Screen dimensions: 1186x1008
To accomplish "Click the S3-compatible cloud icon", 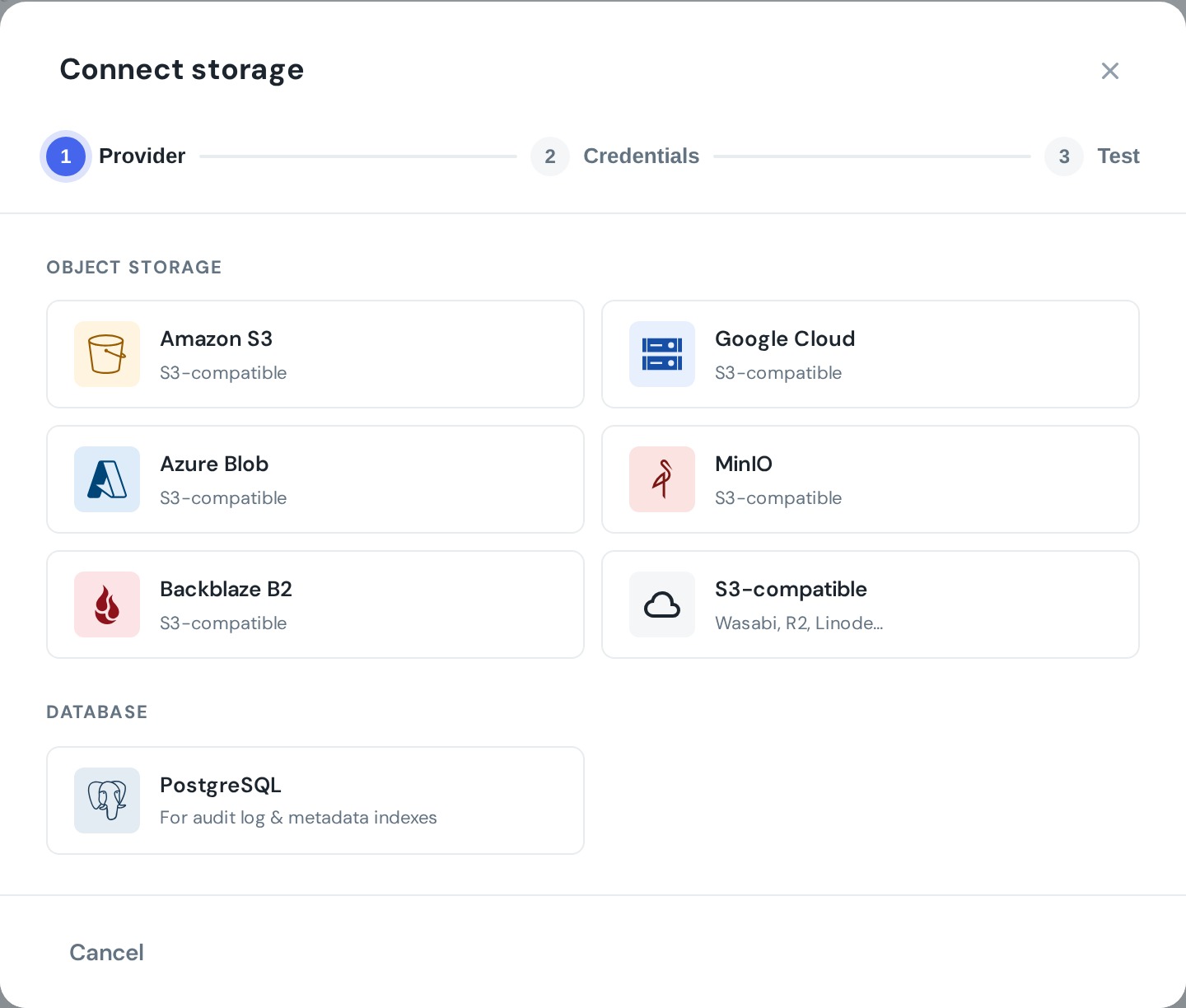I will click(x=662, y=604).
